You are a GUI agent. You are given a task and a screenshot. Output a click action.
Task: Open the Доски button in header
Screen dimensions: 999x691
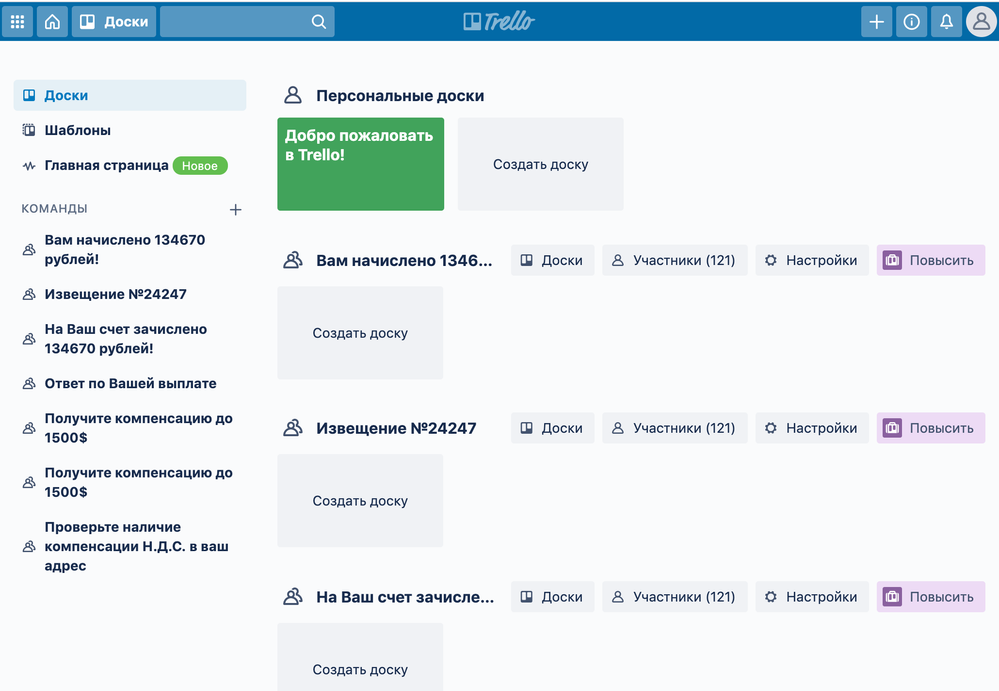(x=114, y=22)
